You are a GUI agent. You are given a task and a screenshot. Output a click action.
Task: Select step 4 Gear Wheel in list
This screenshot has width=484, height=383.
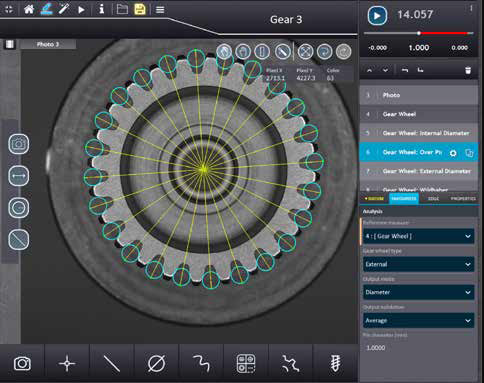[419, 114]
